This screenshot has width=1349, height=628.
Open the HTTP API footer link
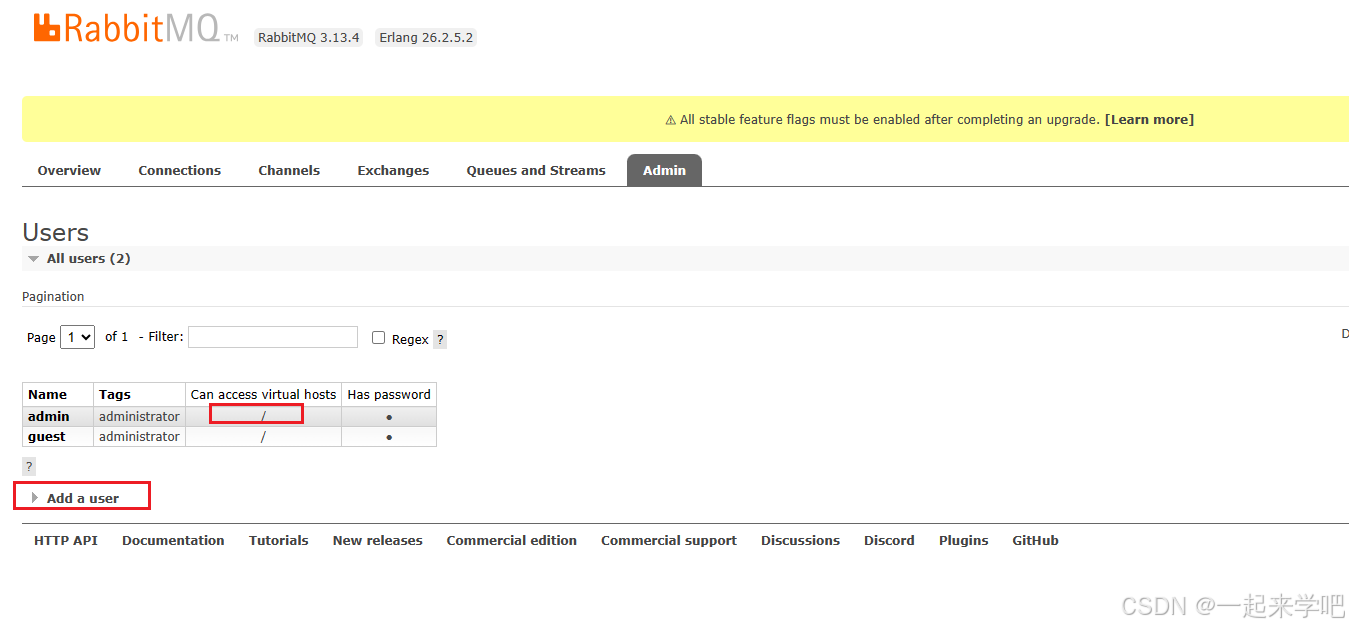tap(66, 541)
